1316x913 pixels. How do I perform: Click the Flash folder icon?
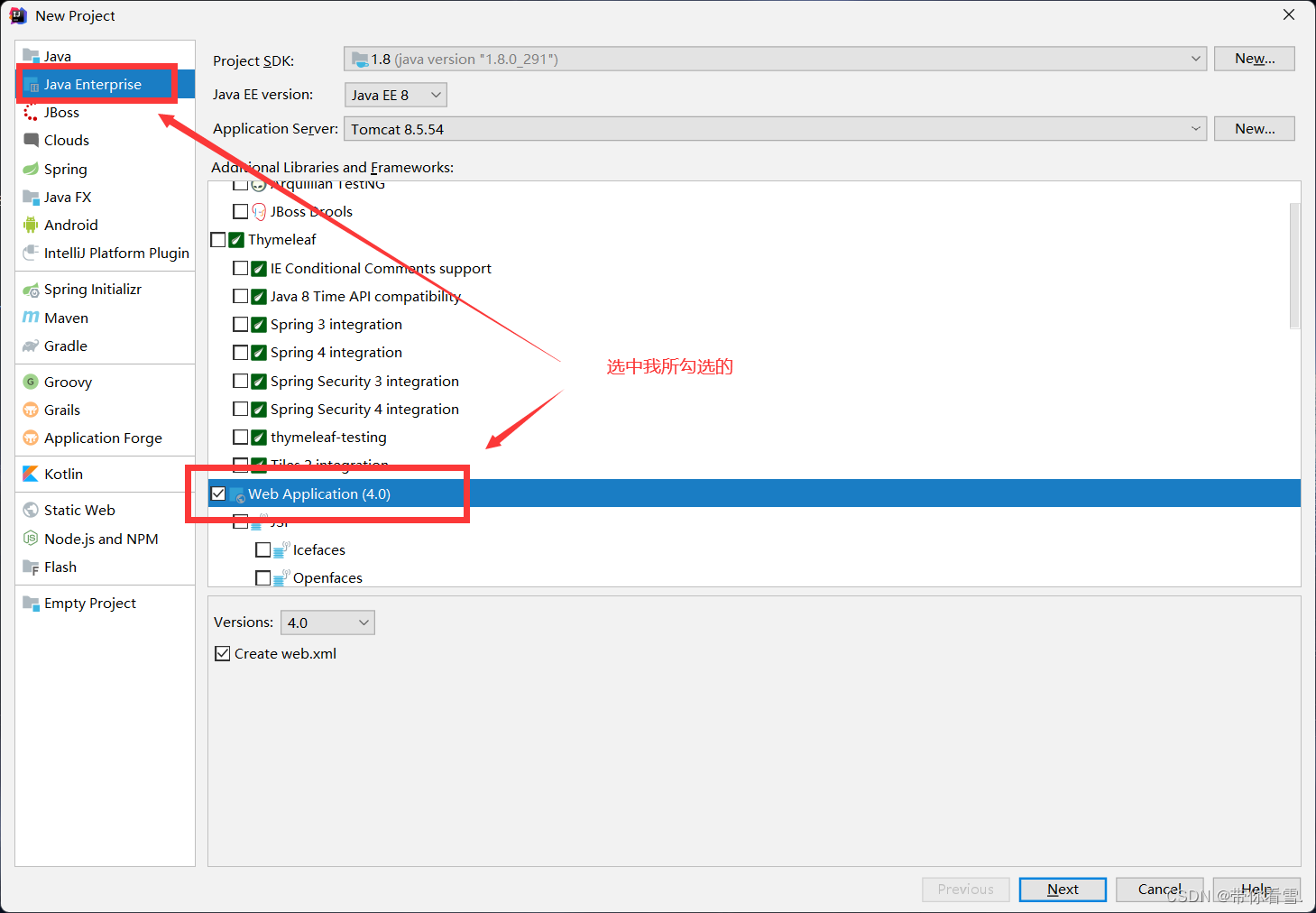(31, 567)
